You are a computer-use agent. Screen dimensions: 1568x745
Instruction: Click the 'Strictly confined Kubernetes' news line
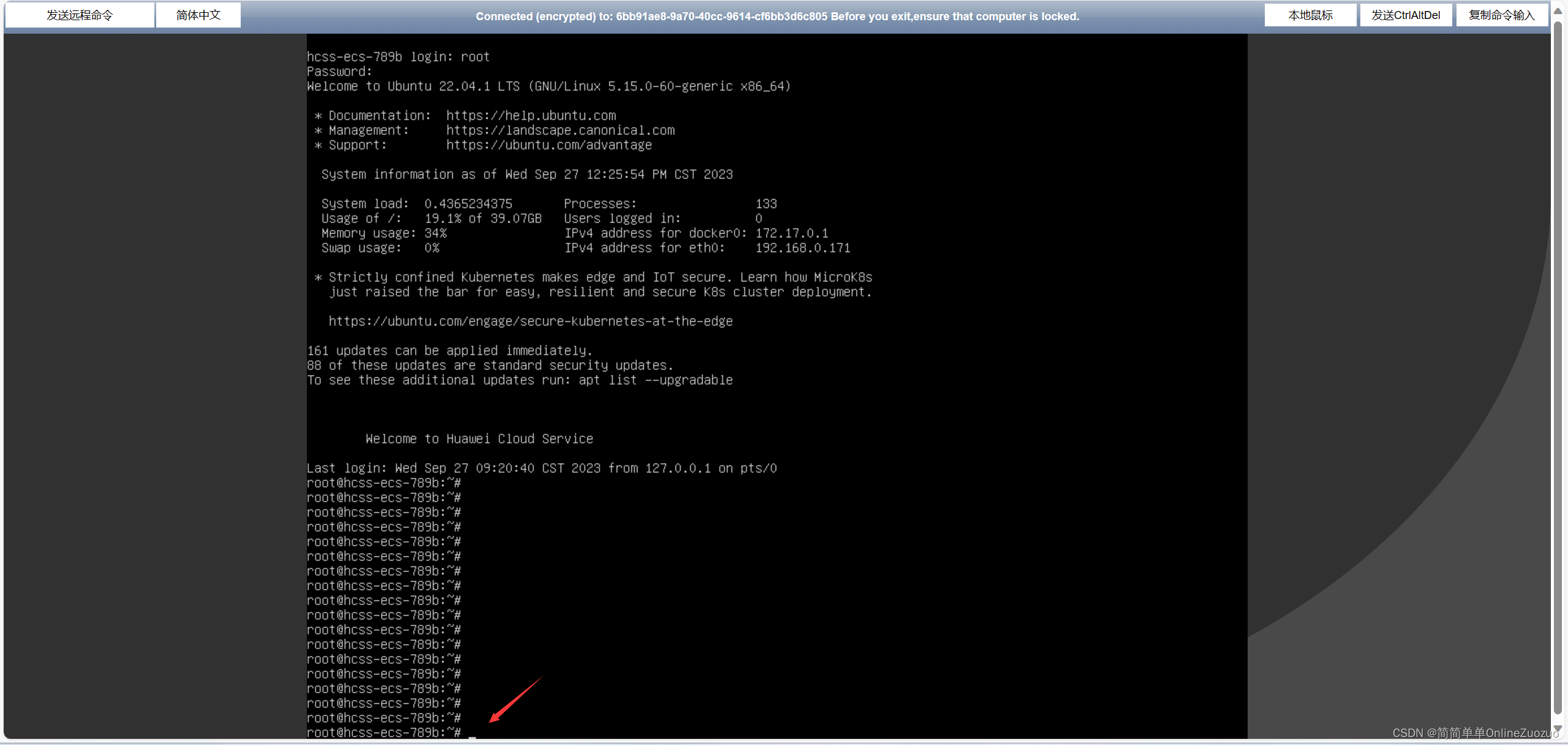[593, 277]
